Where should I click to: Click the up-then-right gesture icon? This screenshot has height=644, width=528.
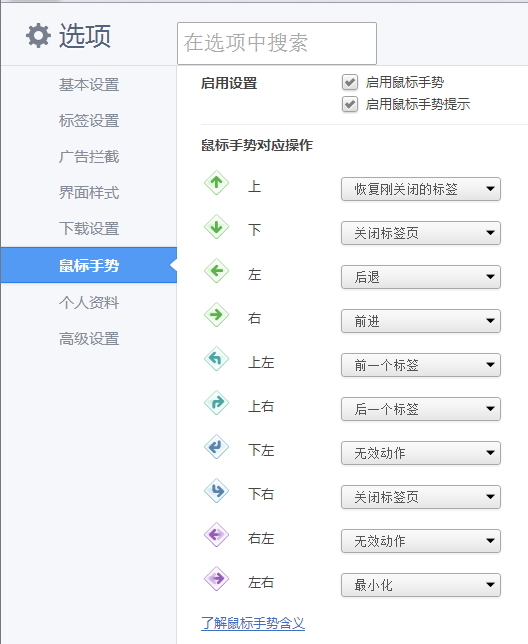click(x=216, y=402)
